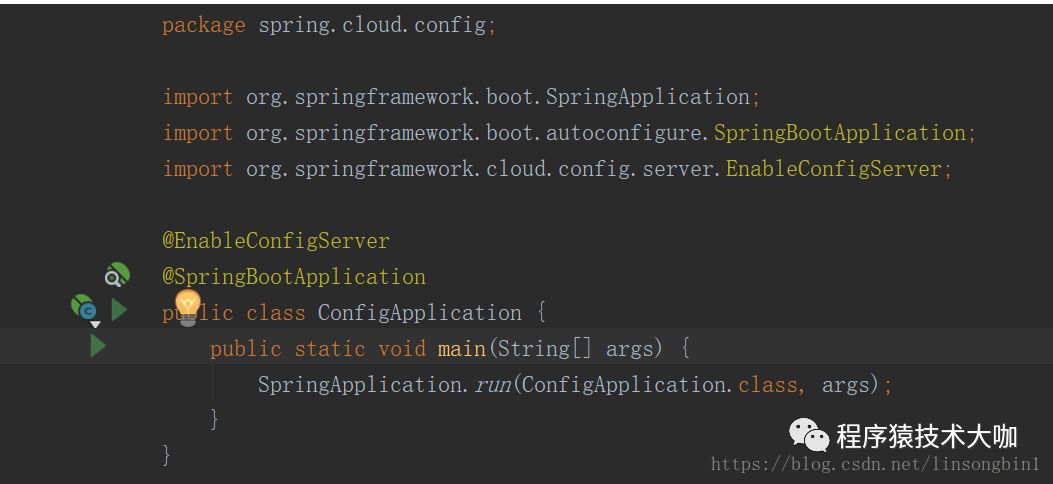This screenshot has height=484, width=1053.
Task: Click closing brace of the class
Action: coord(167,456)
